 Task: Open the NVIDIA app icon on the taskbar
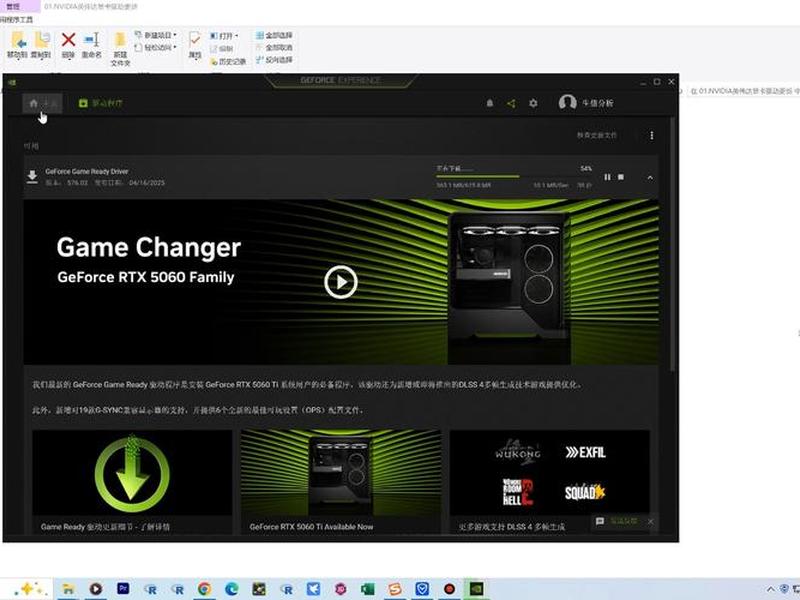tap(476, 589)
